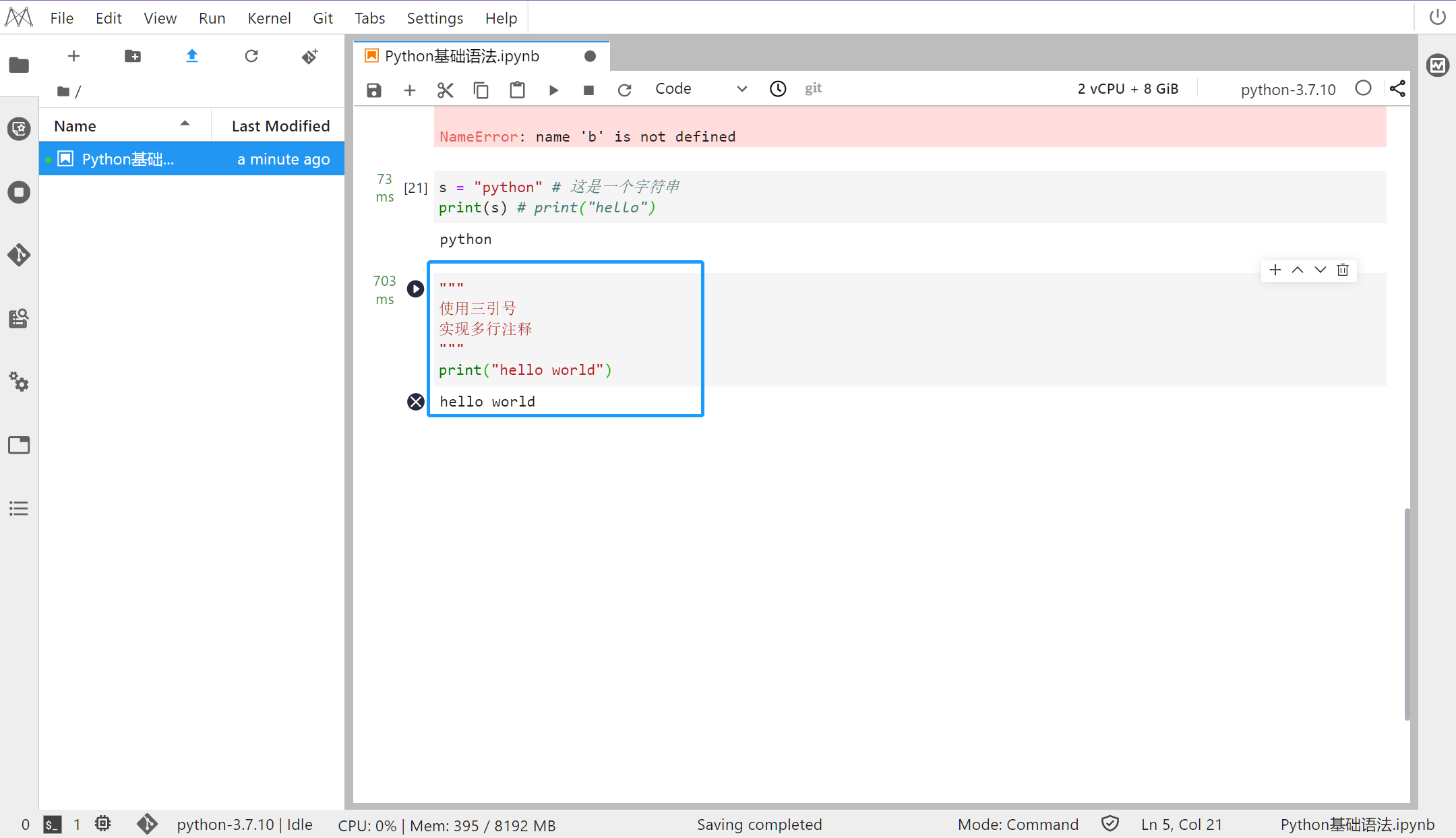Open the View menu
Image resolution: width=1456 pixels, height=838 pixels.
(x=160, y=18)
